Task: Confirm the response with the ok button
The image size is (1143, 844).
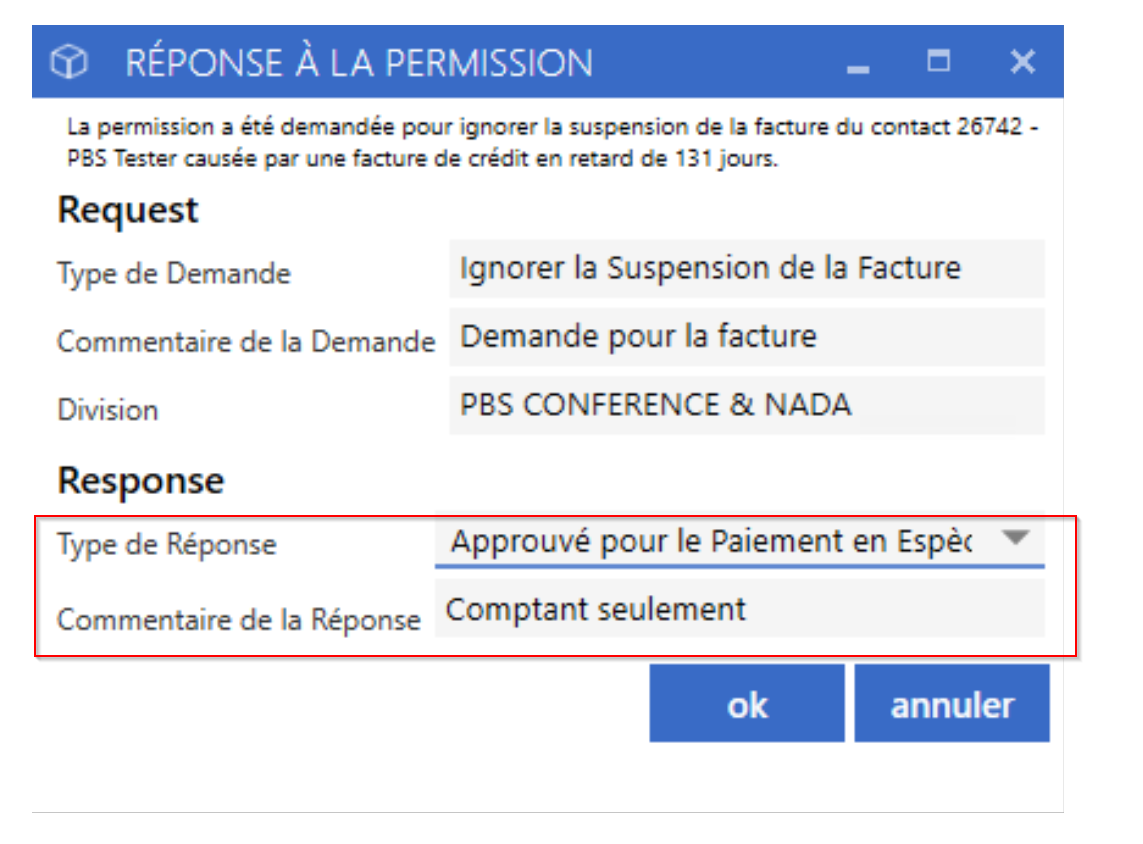Action: (x=746, y=703)
